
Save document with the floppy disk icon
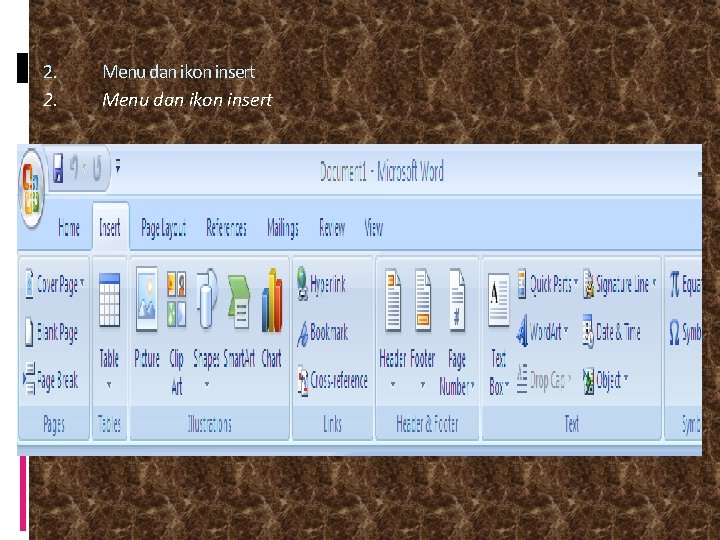click(58, 168)
